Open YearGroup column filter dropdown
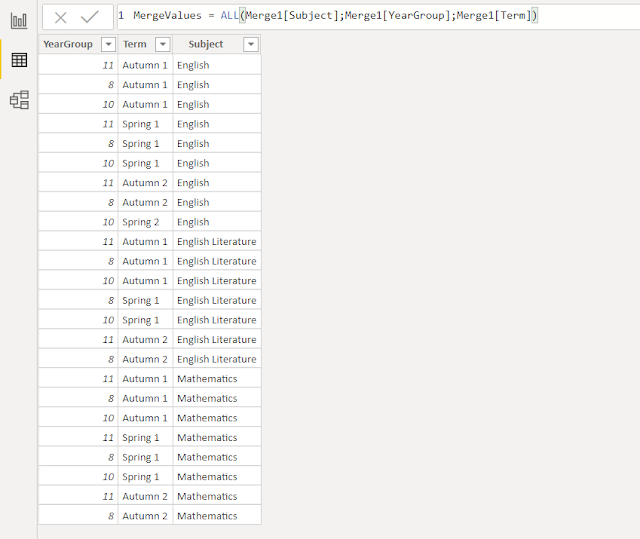 point(108,44)
